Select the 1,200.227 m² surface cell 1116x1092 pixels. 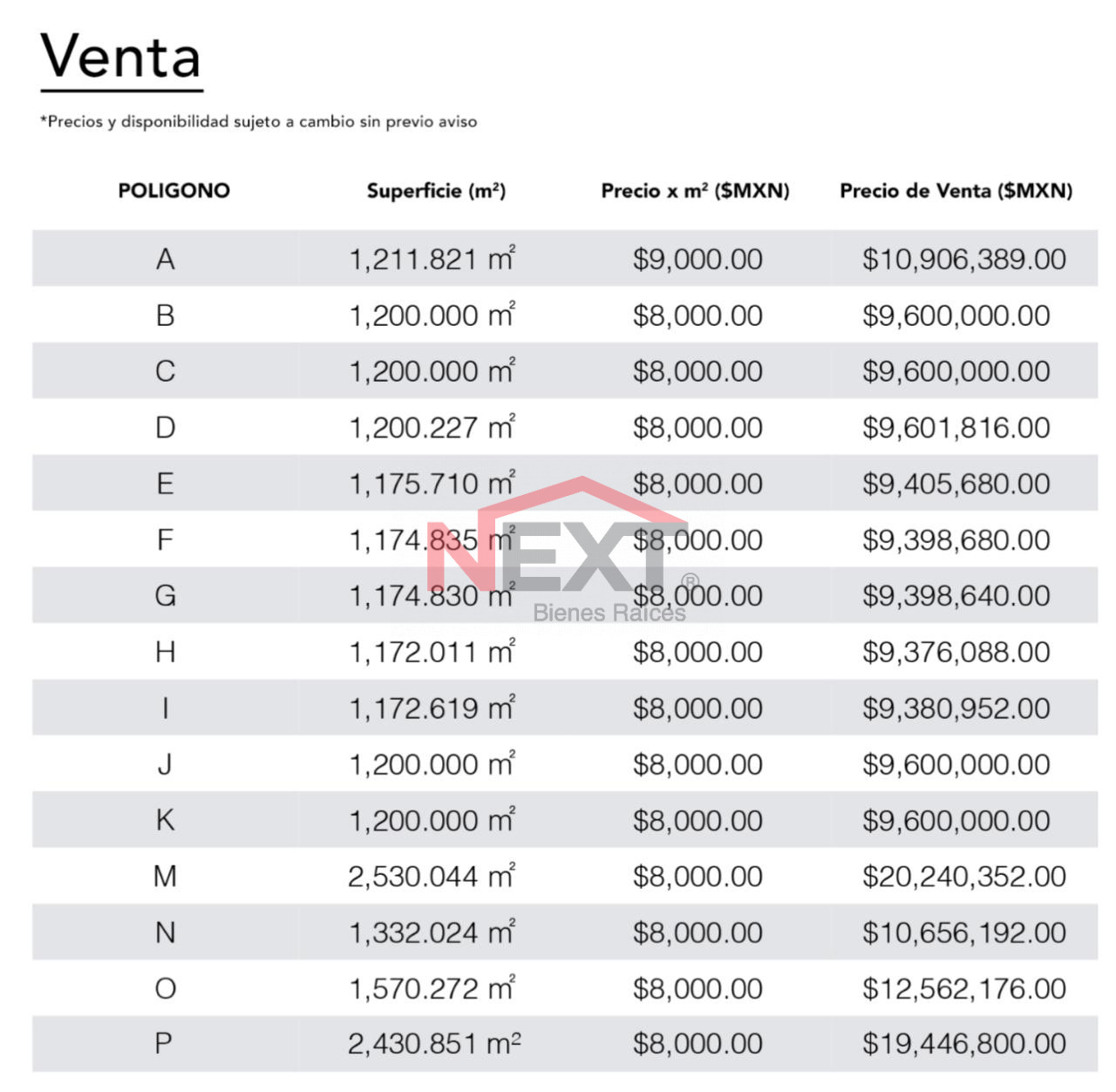point(432,428)
